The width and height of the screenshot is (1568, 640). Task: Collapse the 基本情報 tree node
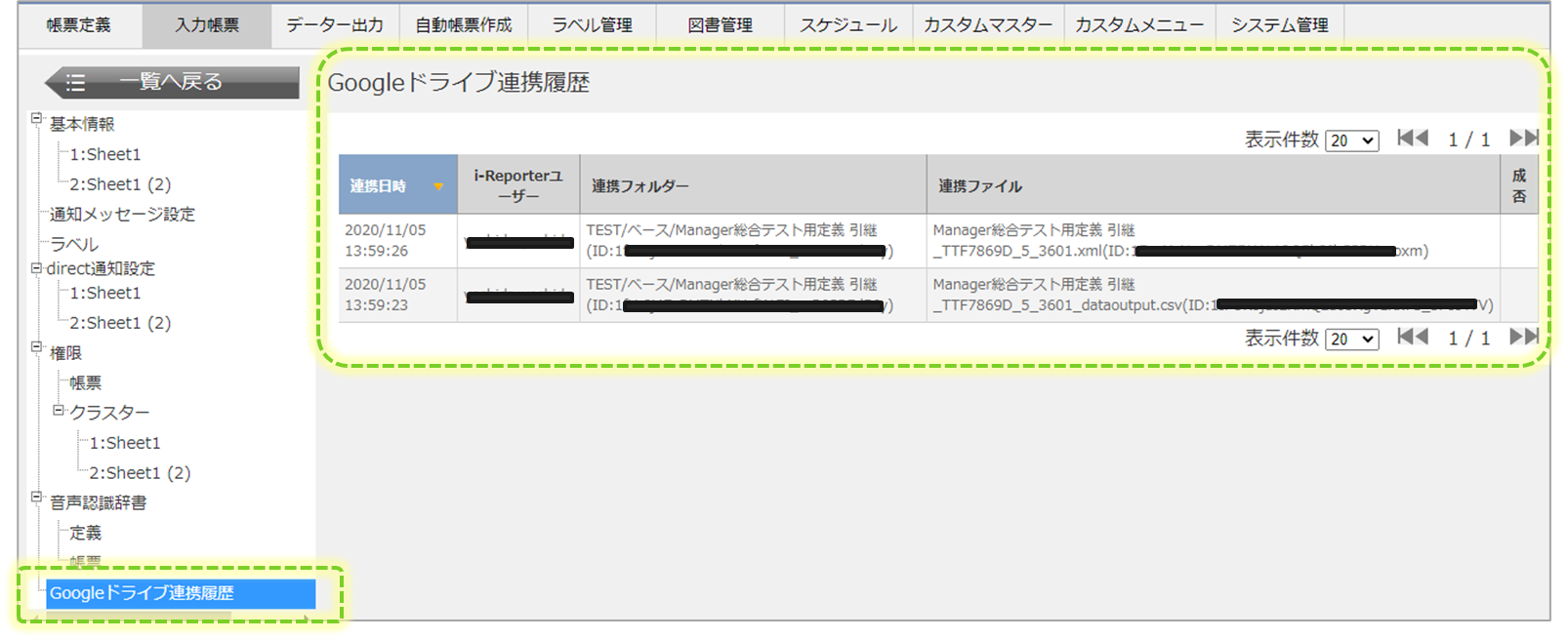[x=36, y=119]
